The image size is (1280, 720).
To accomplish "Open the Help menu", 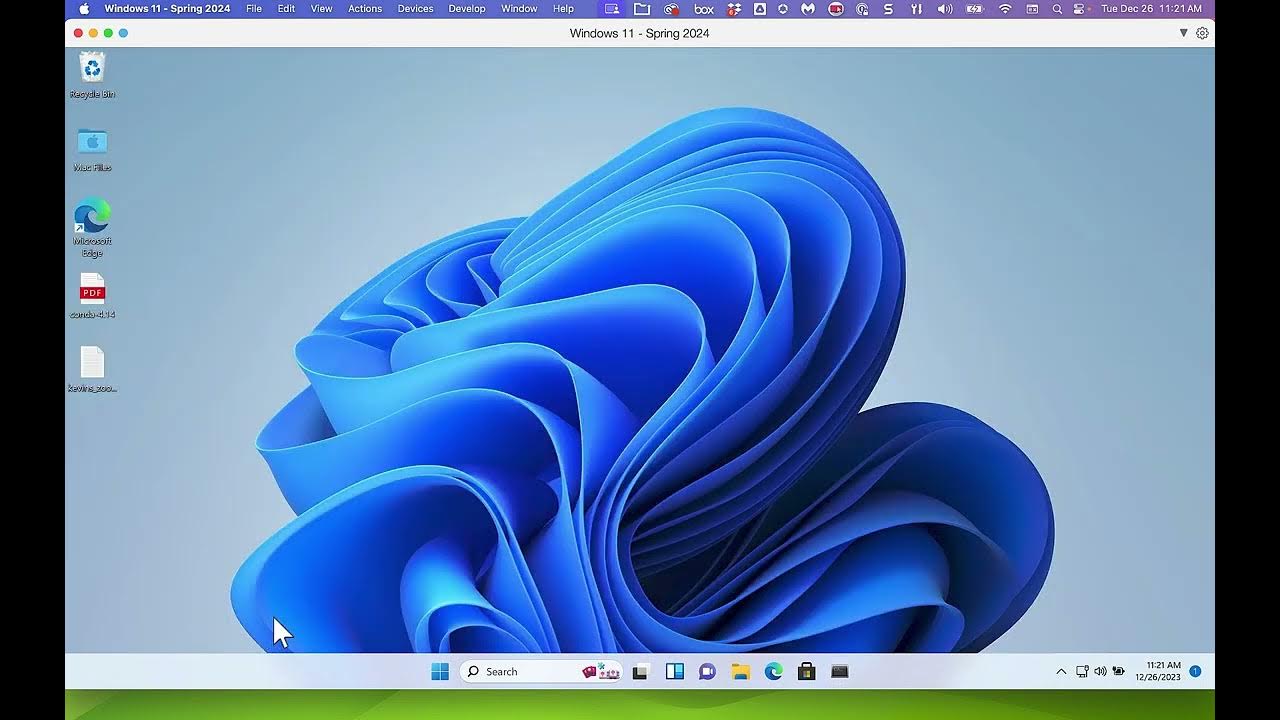I will point(564,9).
